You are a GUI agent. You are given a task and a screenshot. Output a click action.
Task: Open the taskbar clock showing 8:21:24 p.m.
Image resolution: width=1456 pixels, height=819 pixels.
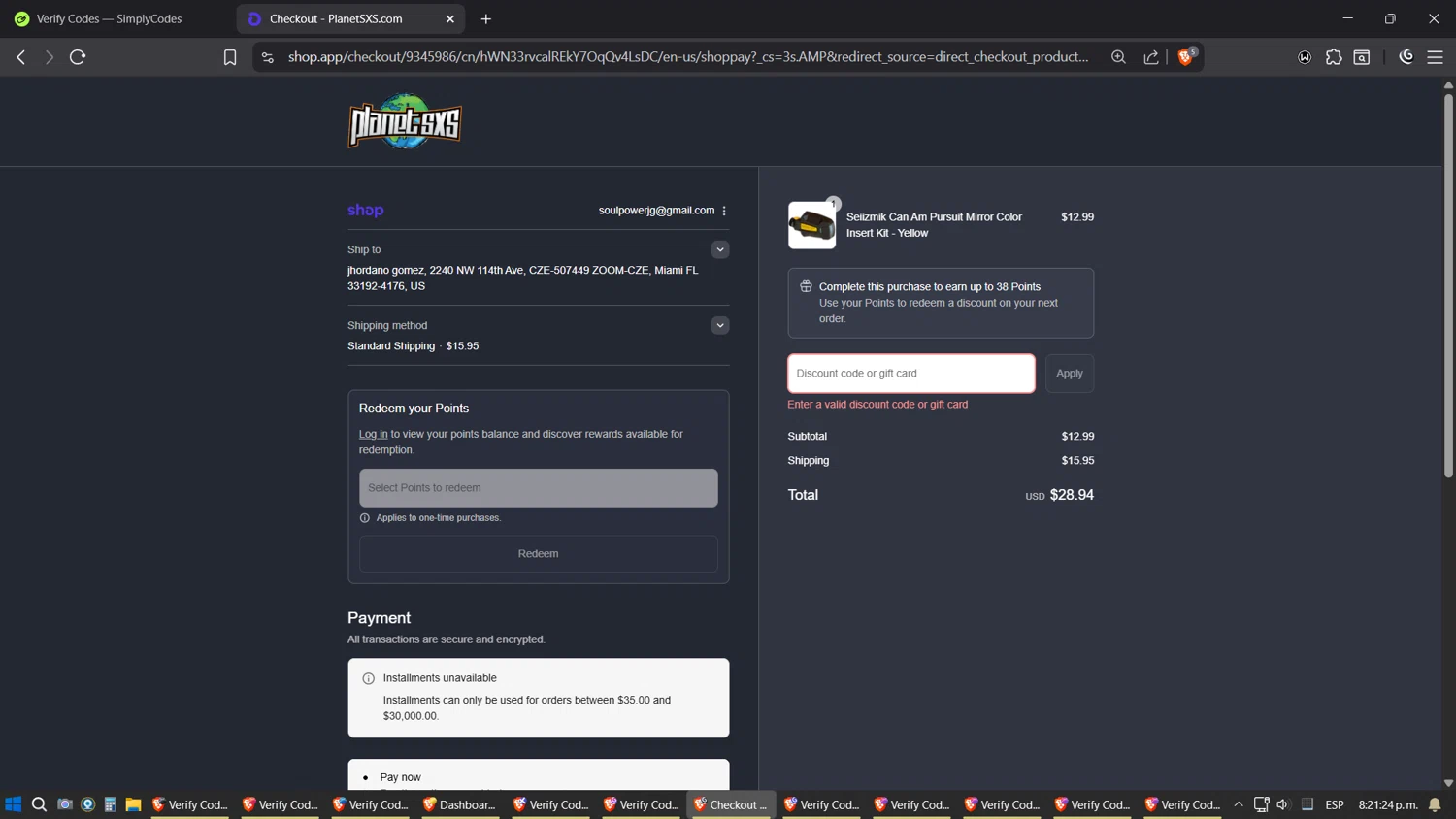pos(1387,804)
